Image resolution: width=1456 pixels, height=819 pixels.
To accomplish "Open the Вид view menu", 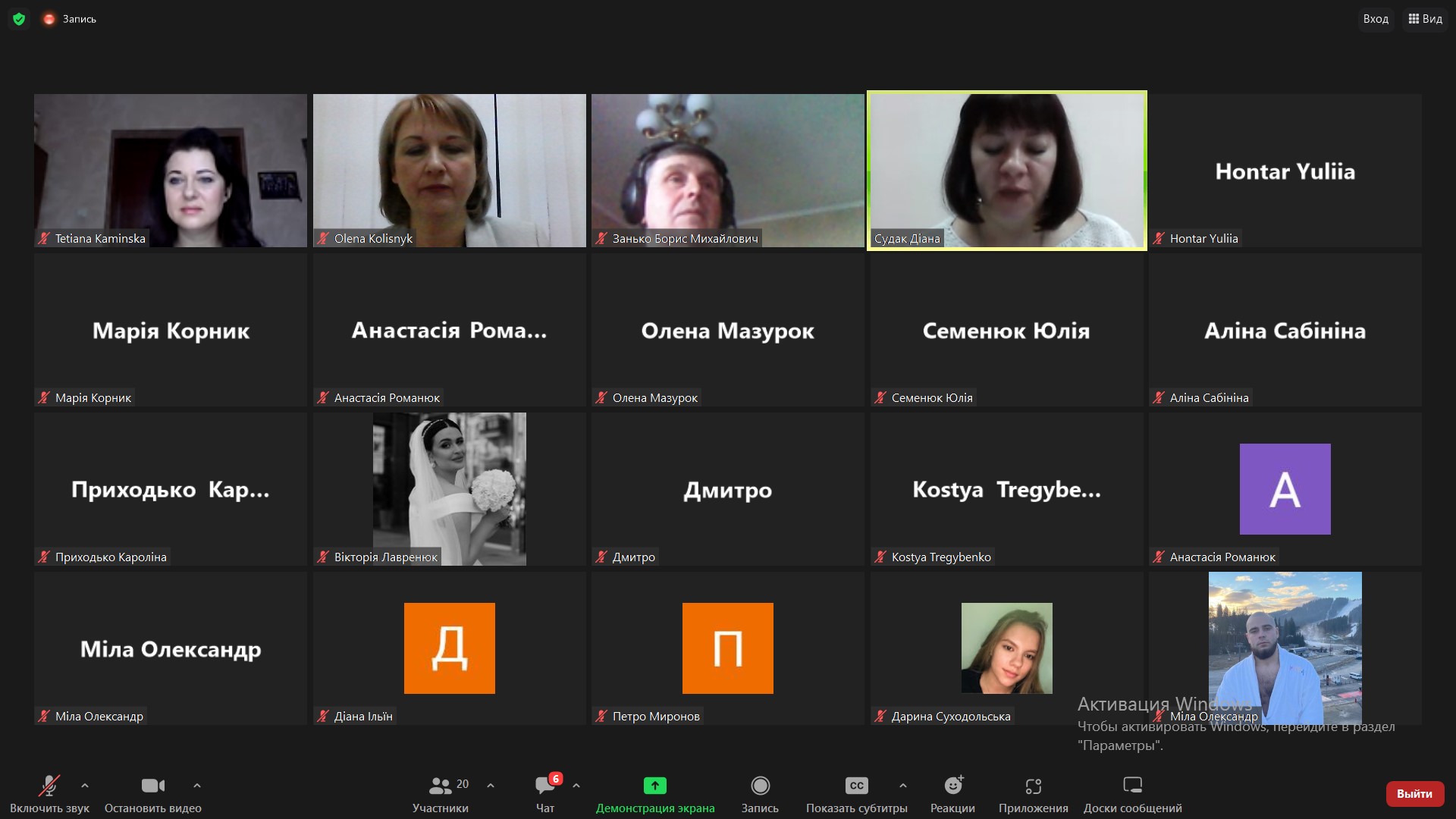I will coord(1426,19).
